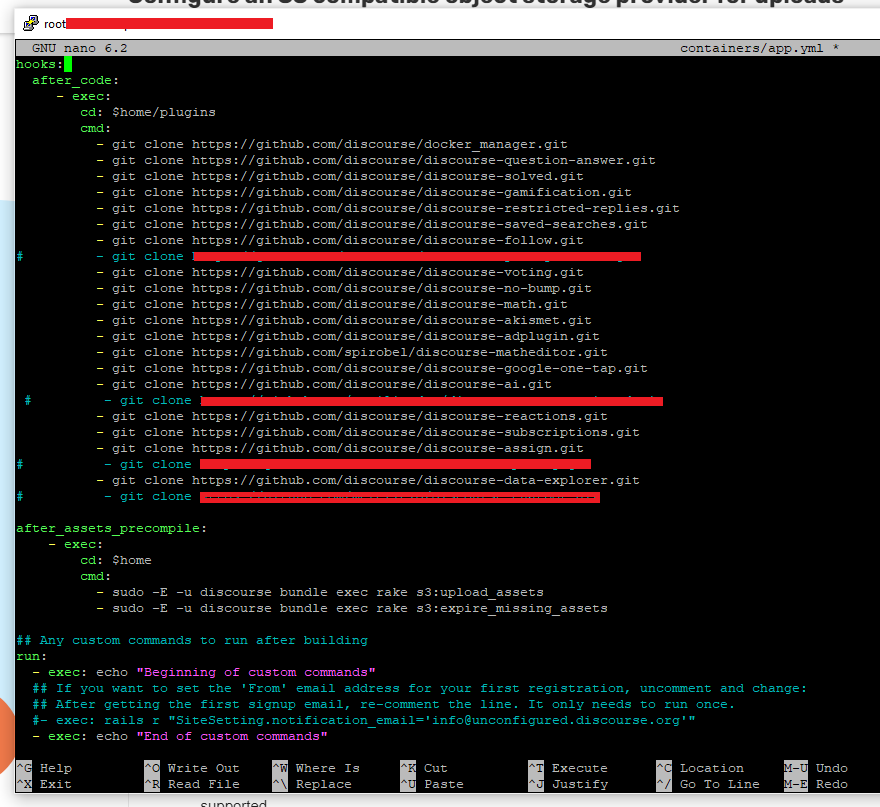Click the discourse-follow.git clone line
Viewport: 880px width, 807px height.
[340, 240]
